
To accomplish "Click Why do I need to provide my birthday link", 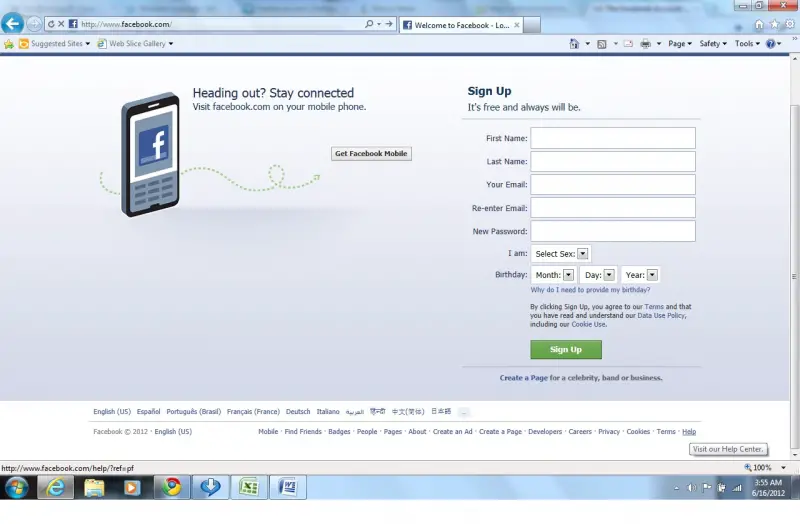I will coord(590,290).
